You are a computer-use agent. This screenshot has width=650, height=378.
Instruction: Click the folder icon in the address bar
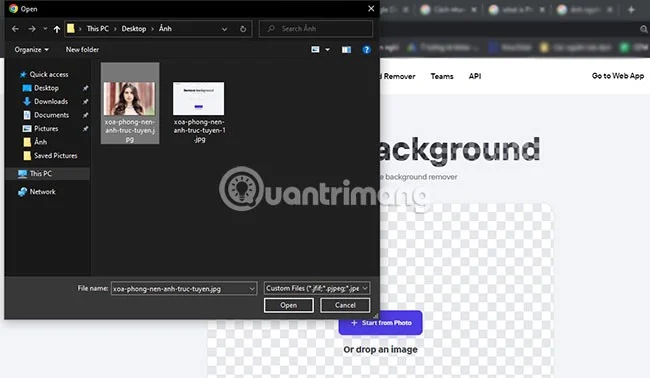coord(71,29)
